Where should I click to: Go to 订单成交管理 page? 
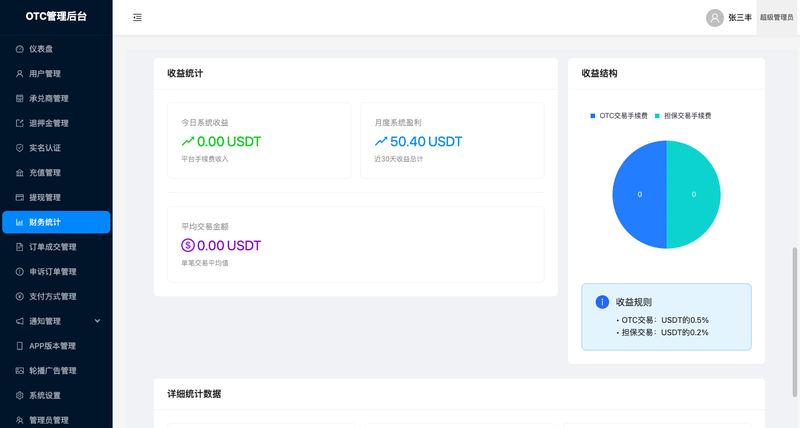click(x=56, y=247)
